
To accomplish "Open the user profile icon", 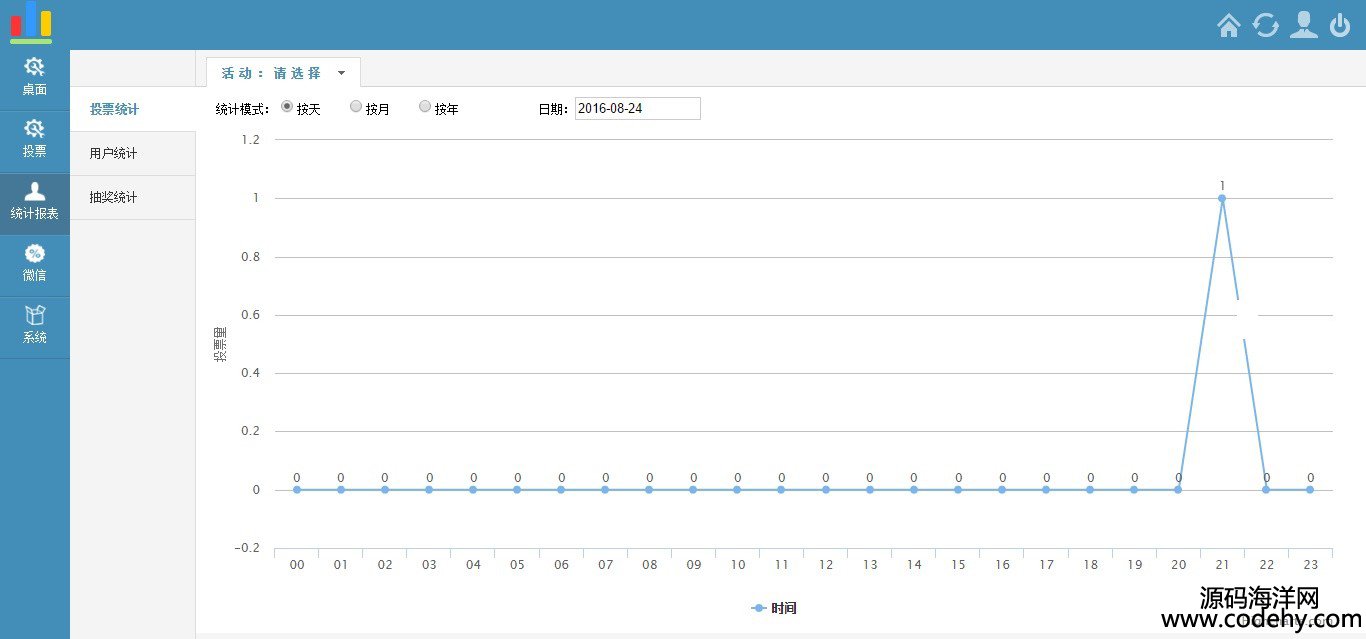I will click(x=1303, y=25).
